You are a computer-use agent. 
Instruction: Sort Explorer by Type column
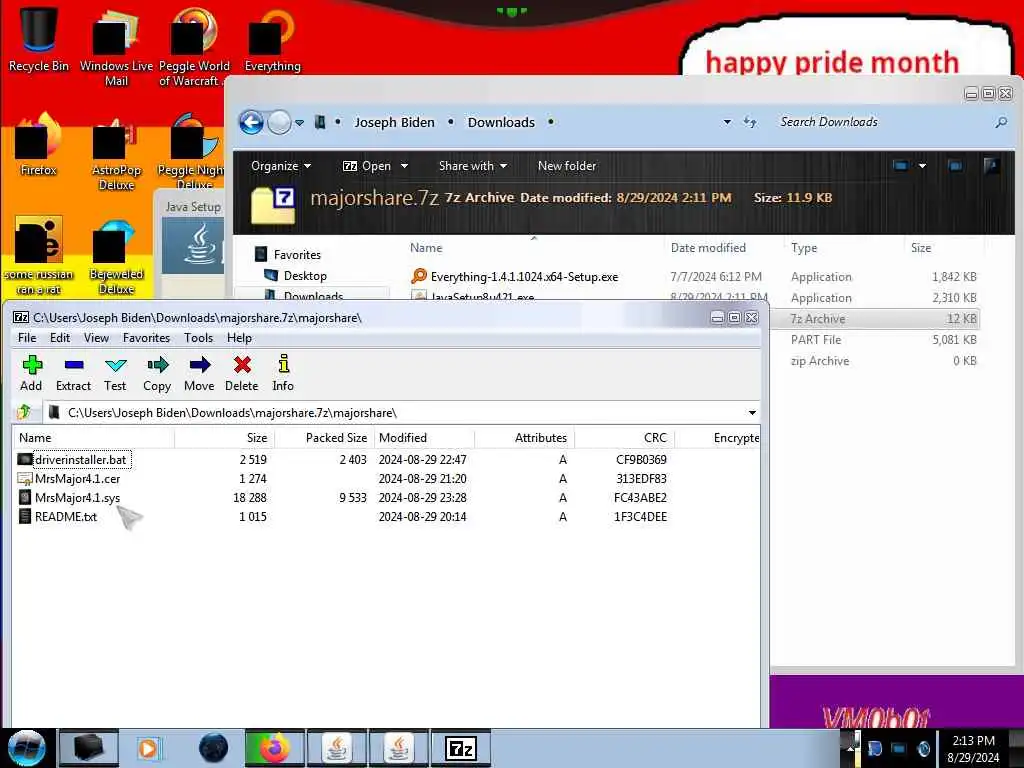(804, 248)
